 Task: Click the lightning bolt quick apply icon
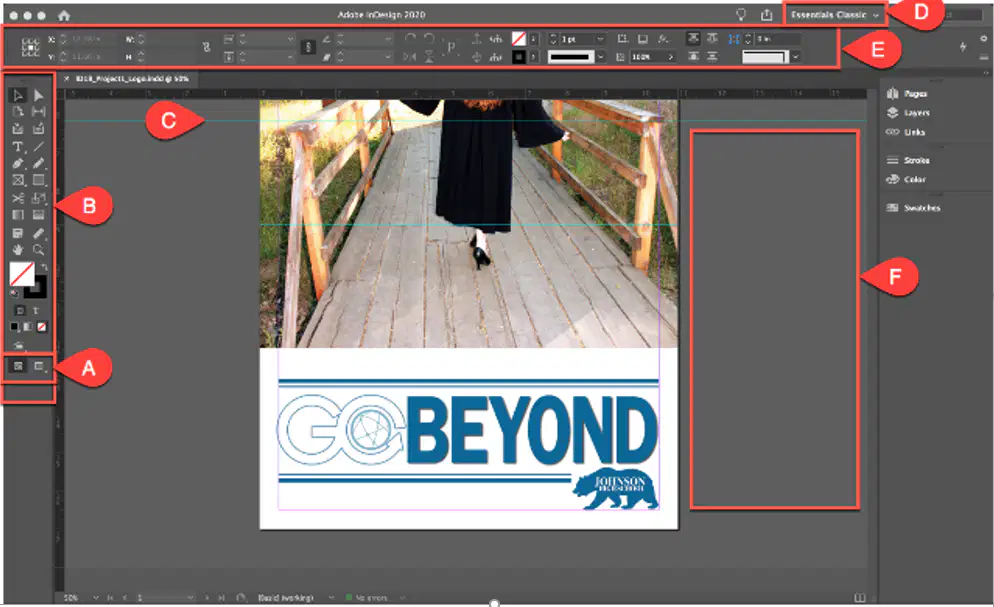[963, 46]
